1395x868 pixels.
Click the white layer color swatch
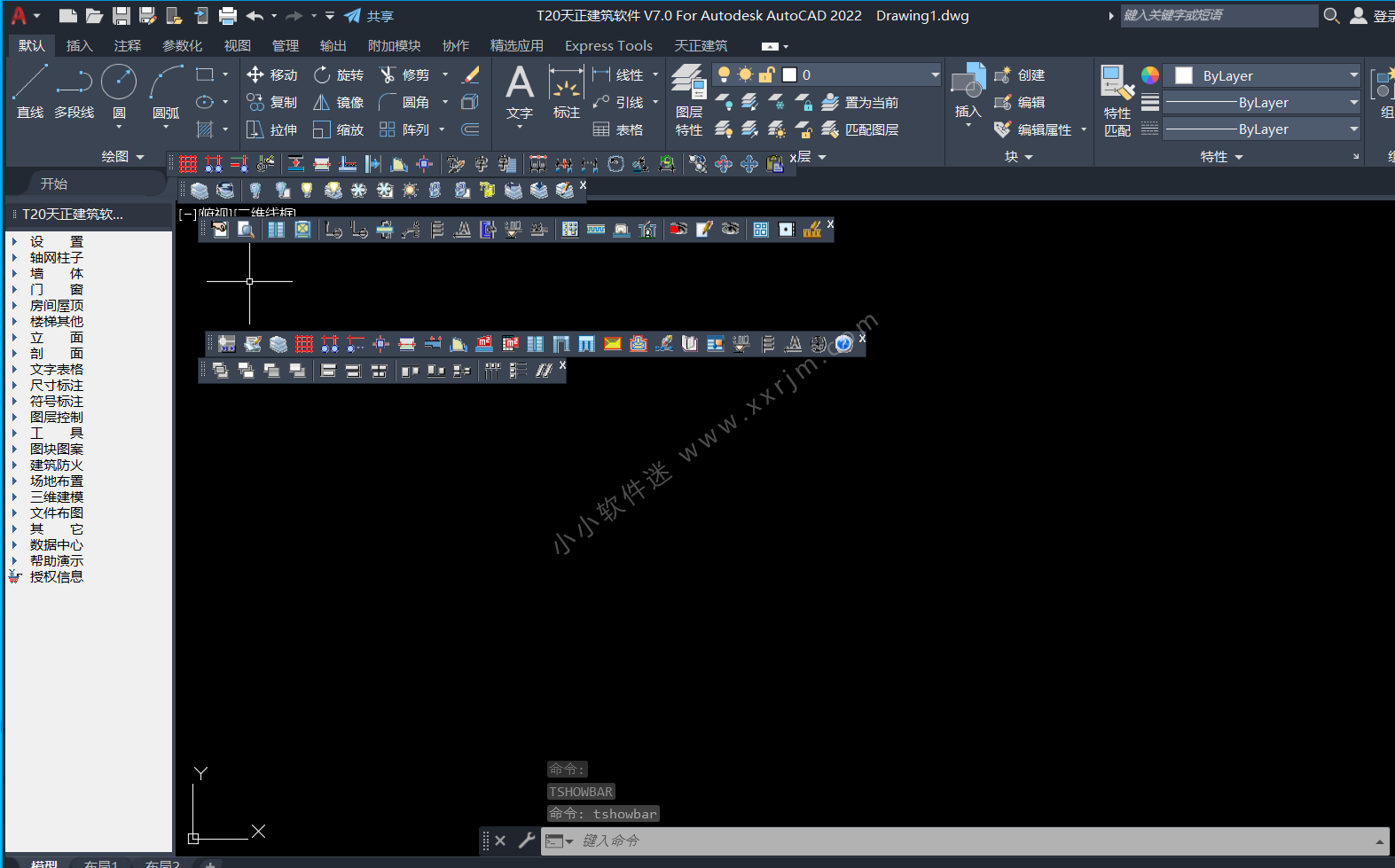point(789,74)
